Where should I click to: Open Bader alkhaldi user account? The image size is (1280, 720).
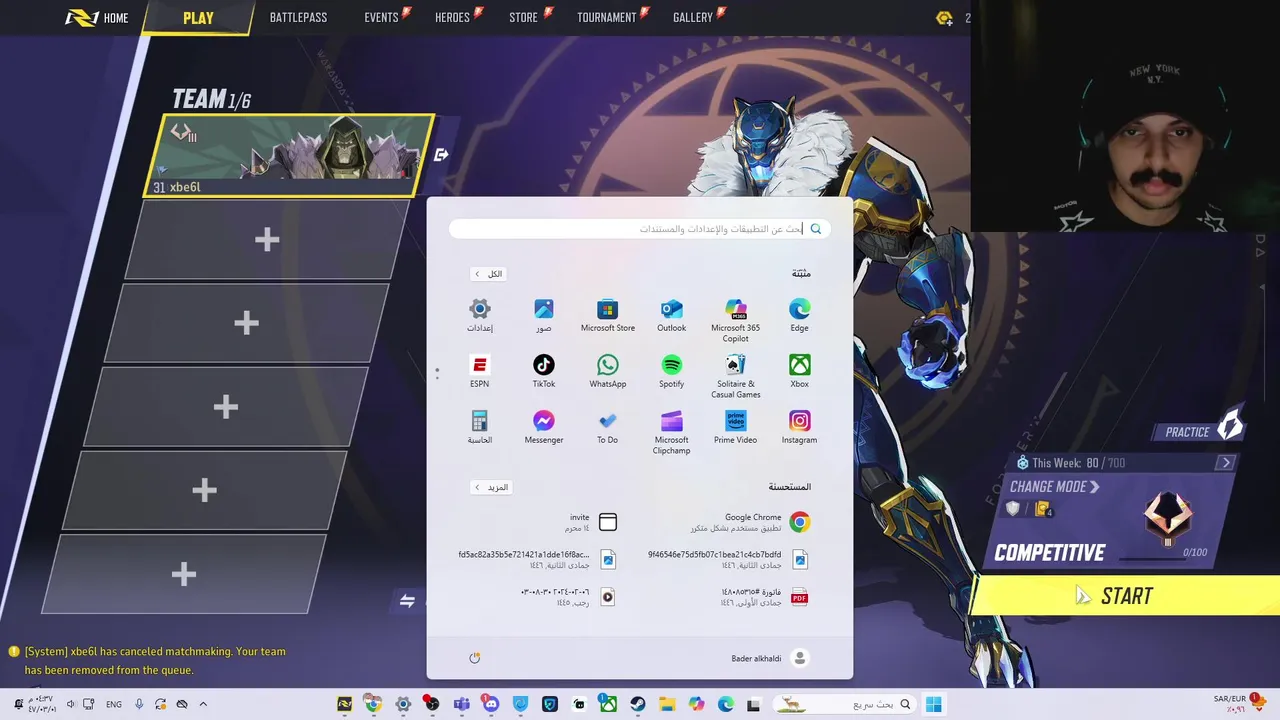point(769,658)
